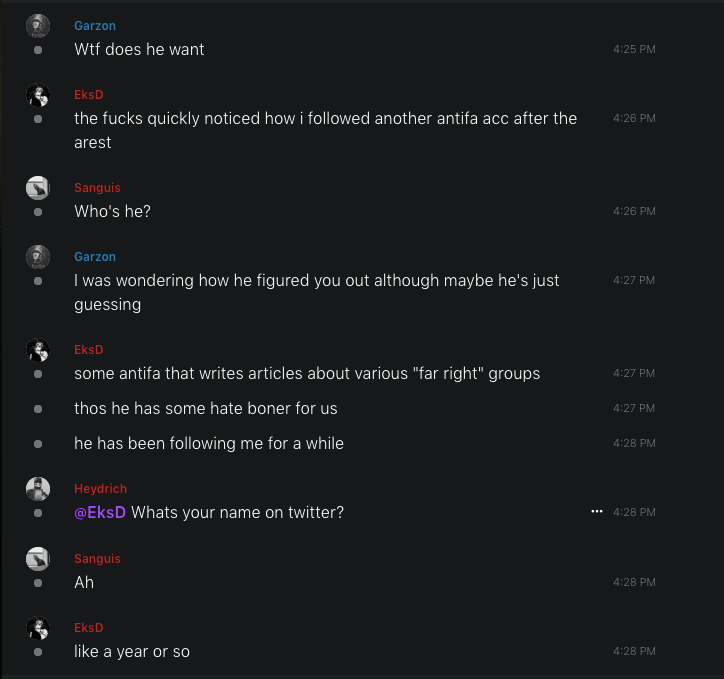Click the 'Whats your name on twitter?' message text
The height and width of the screenshot is (679, 724).
(x=237, y=513)
